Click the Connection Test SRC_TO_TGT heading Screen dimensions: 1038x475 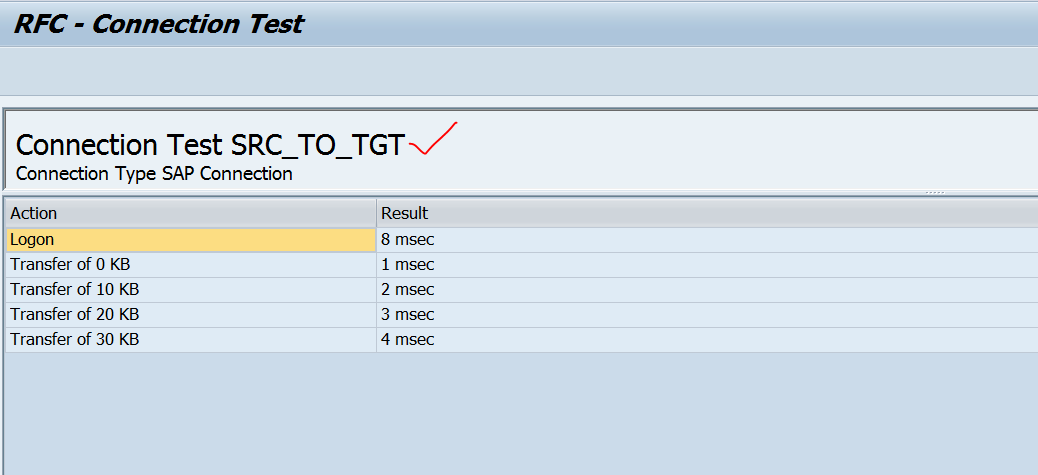coord(210,145)
